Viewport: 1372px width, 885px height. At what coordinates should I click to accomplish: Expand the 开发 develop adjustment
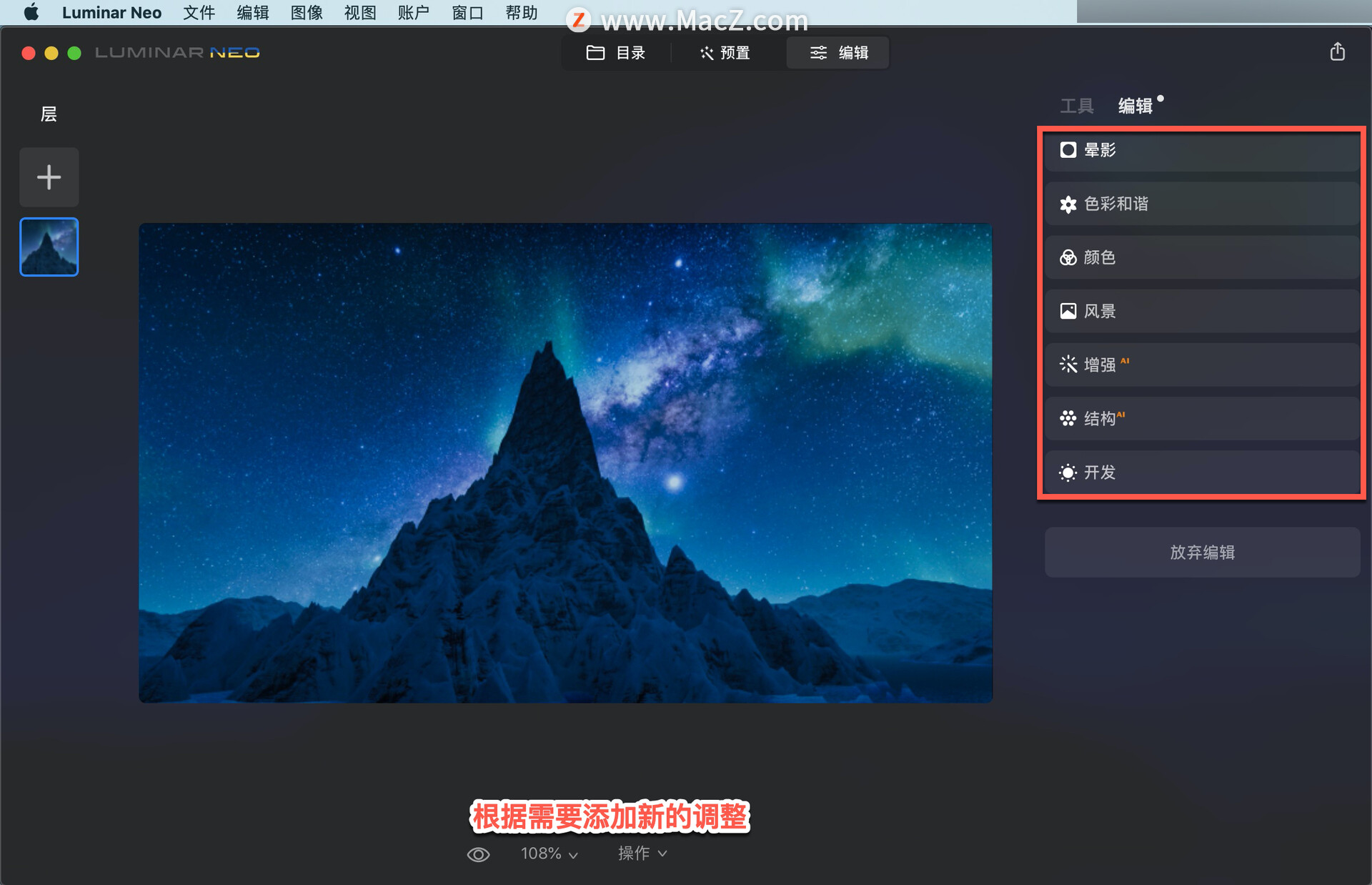[1202, 472]
